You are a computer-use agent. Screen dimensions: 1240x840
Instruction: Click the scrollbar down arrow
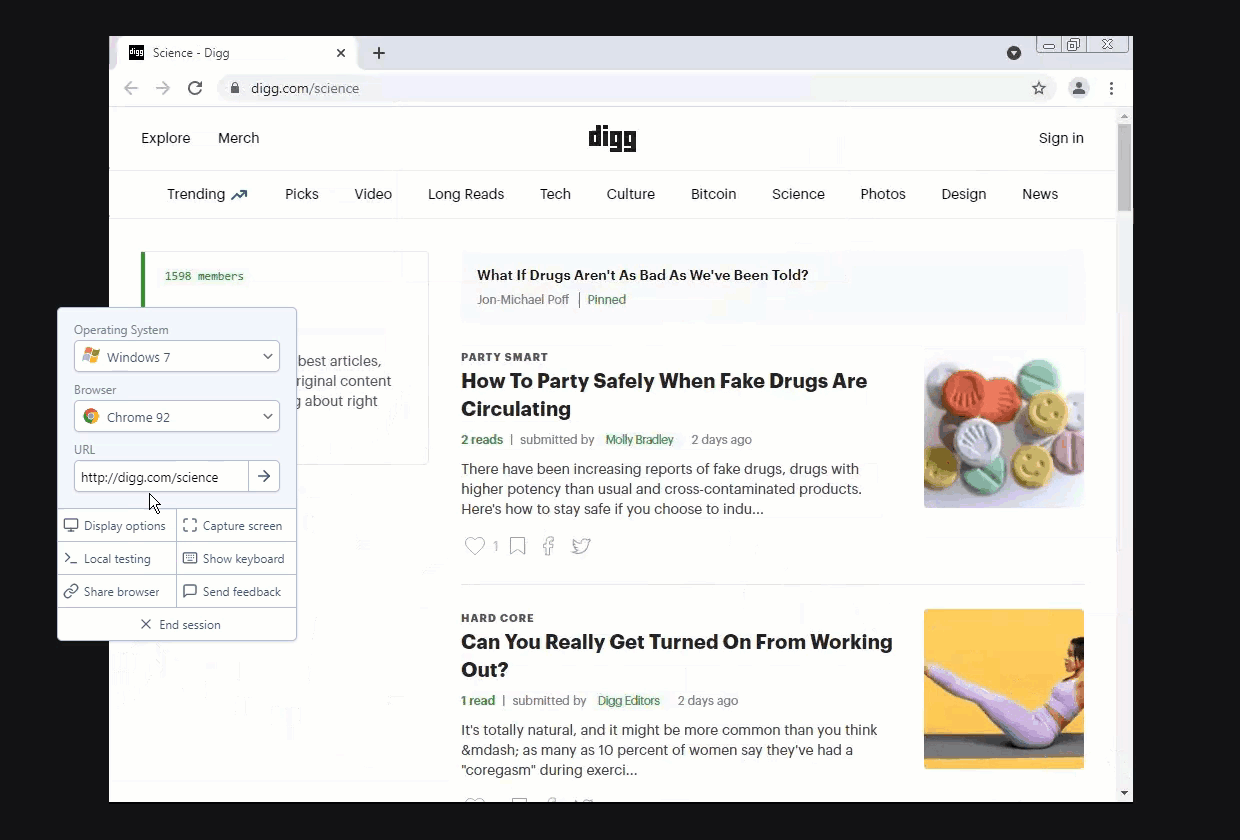click(x=1125, y=793)
